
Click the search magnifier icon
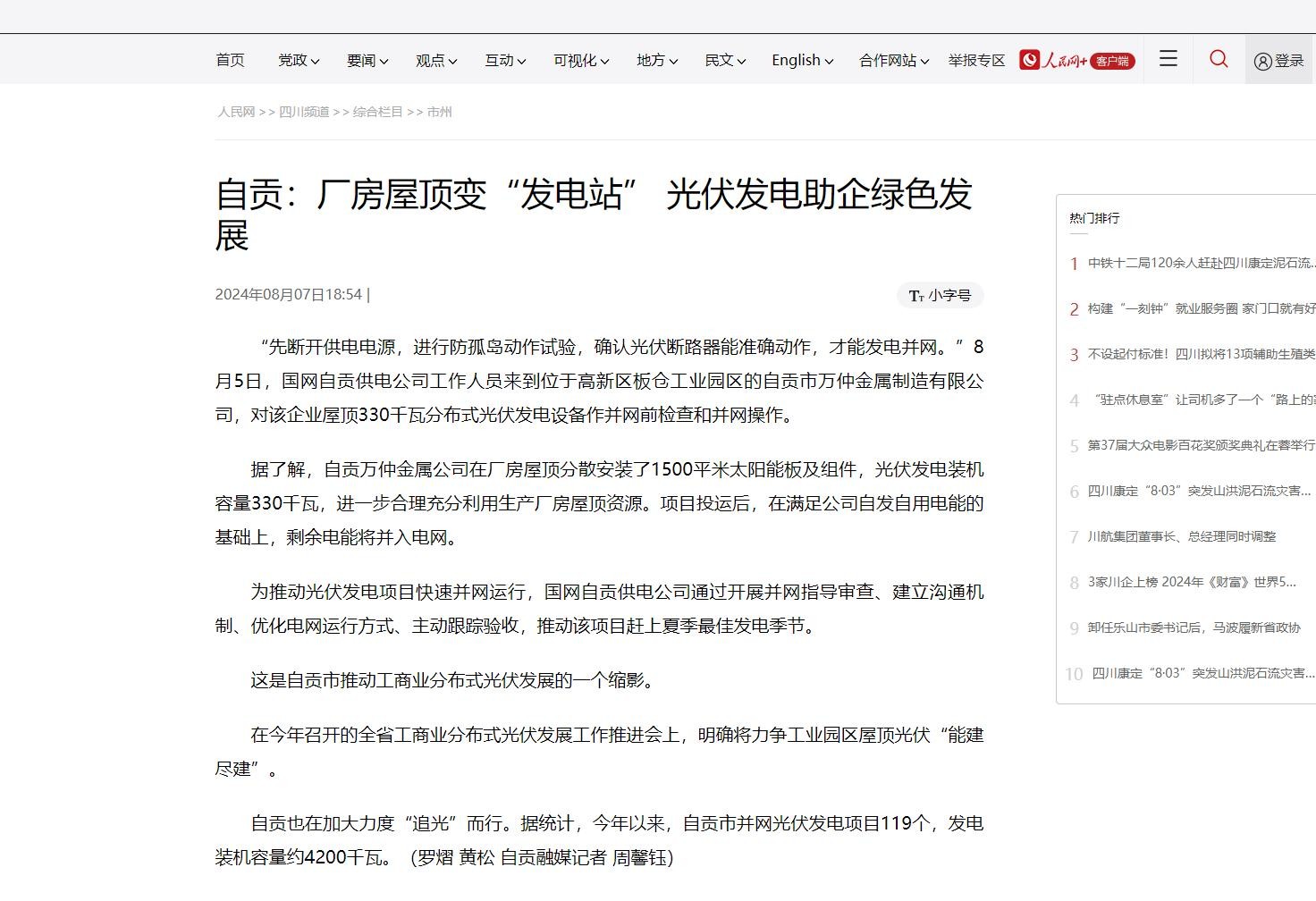click(x=1218, y=59)
